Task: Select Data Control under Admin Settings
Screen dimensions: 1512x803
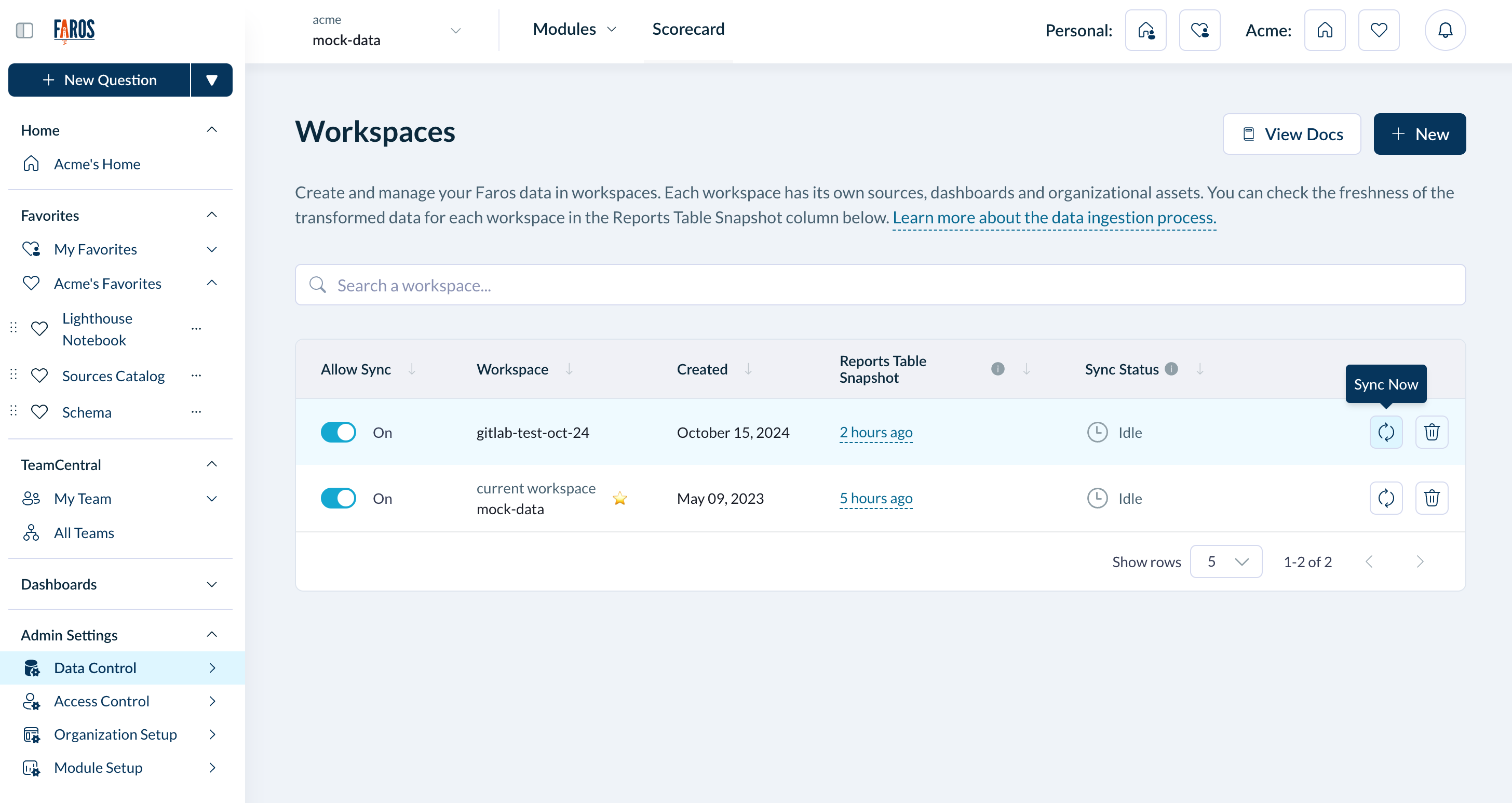Action: point(95,668)
